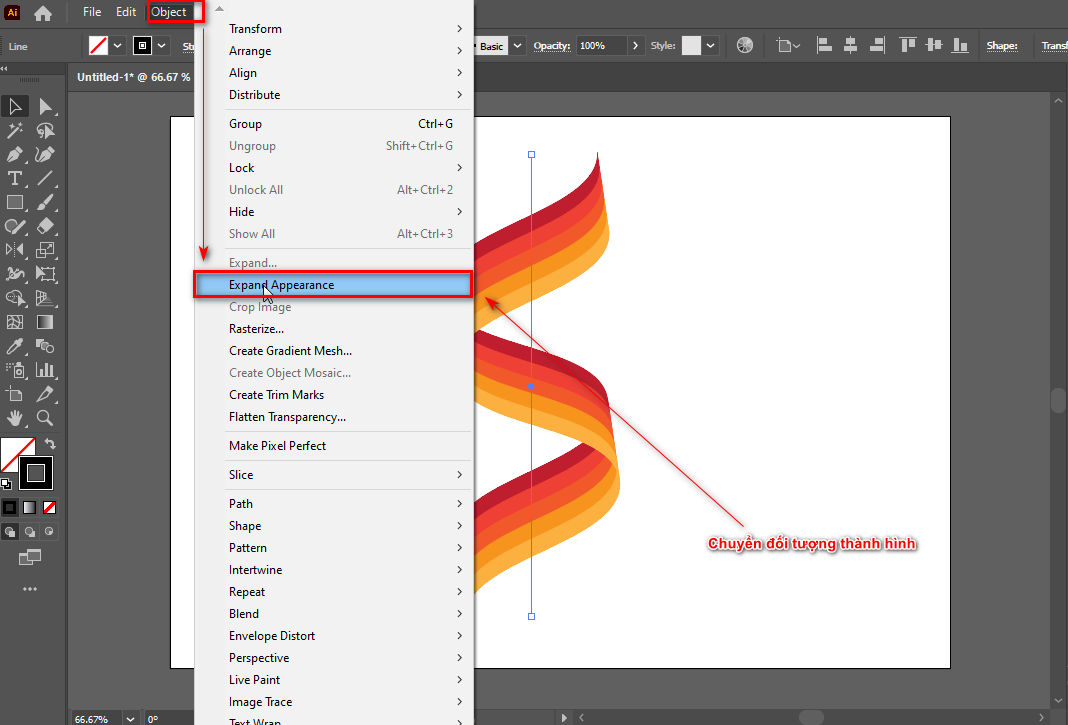Viewport: 1068px width, 725px height.
Task: Click the Opacity percentage field
Action: pyautogui.click(x=601, y=46)
